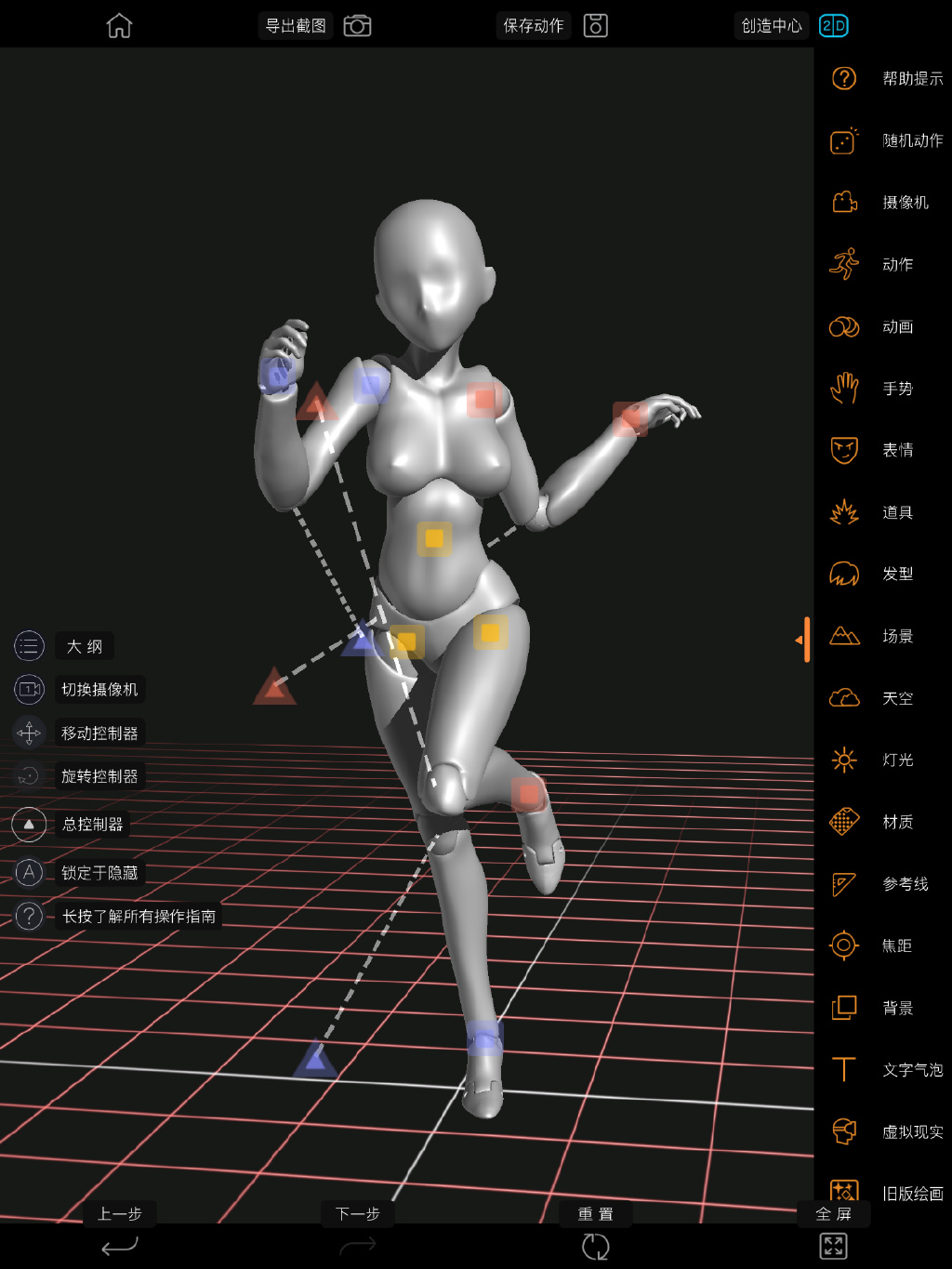Screen dimensions: 952x1269
Task: Open the 虚拟现实 VR icon
Action: 844,1131
